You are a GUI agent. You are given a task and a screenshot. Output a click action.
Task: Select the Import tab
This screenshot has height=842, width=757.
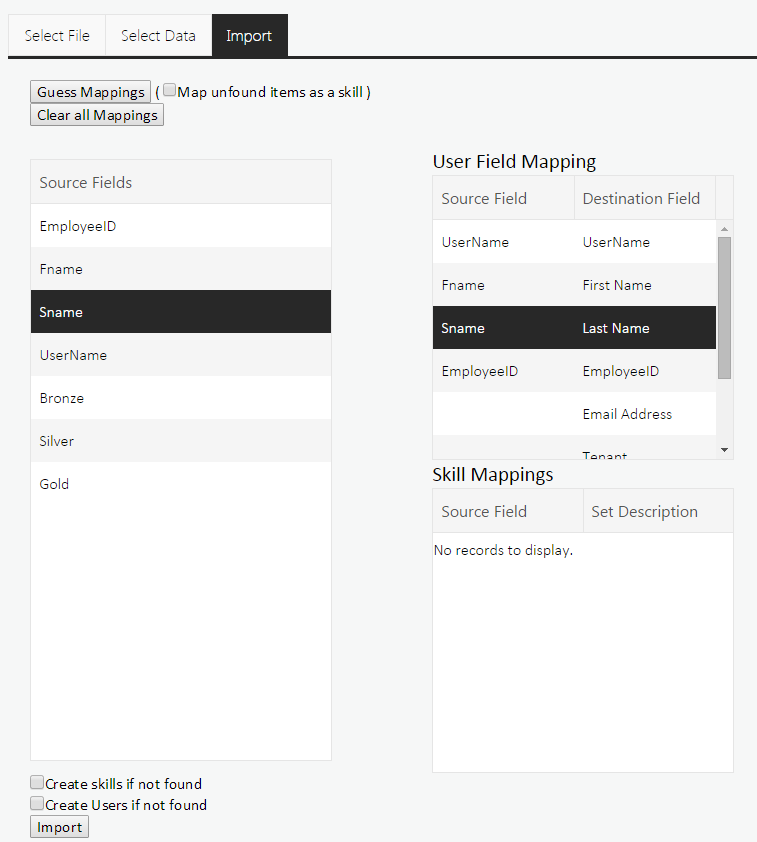[x=249, y=36]
